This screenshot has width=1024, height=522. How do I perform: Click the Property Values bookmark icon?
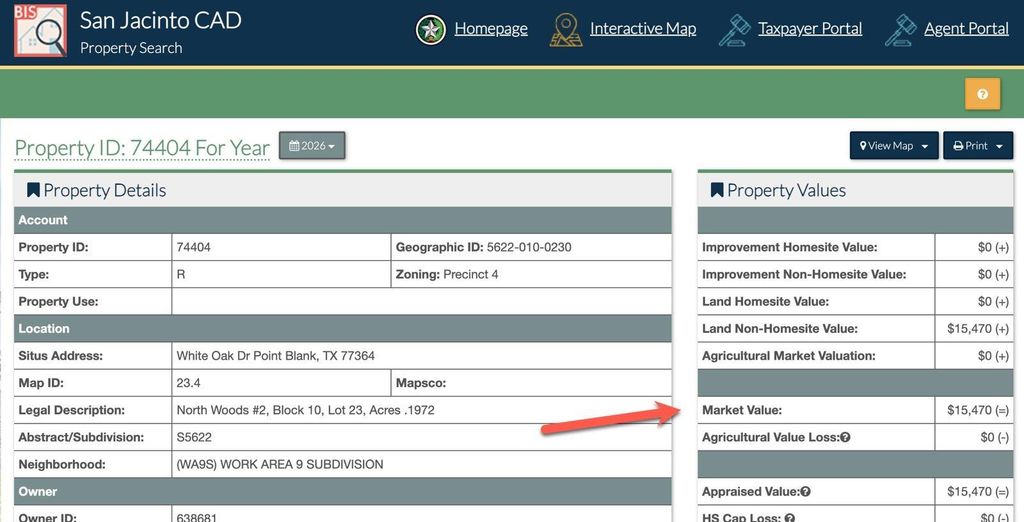tap(717, 190)
